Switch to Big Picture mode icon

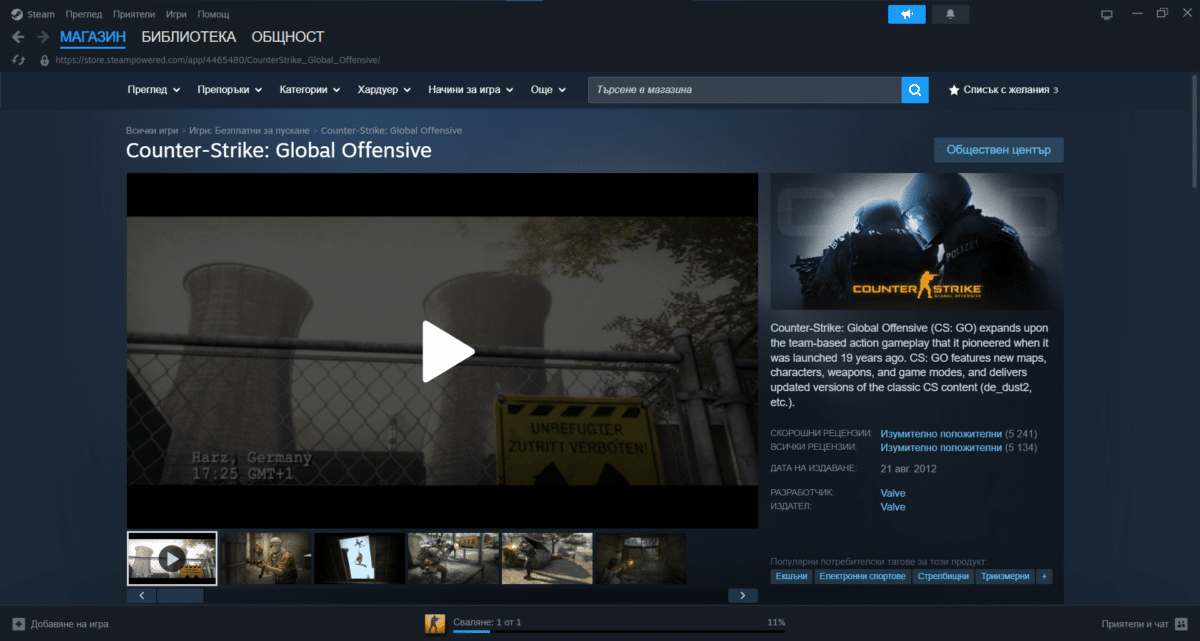pyautogui.click(x=1107, y=14)
